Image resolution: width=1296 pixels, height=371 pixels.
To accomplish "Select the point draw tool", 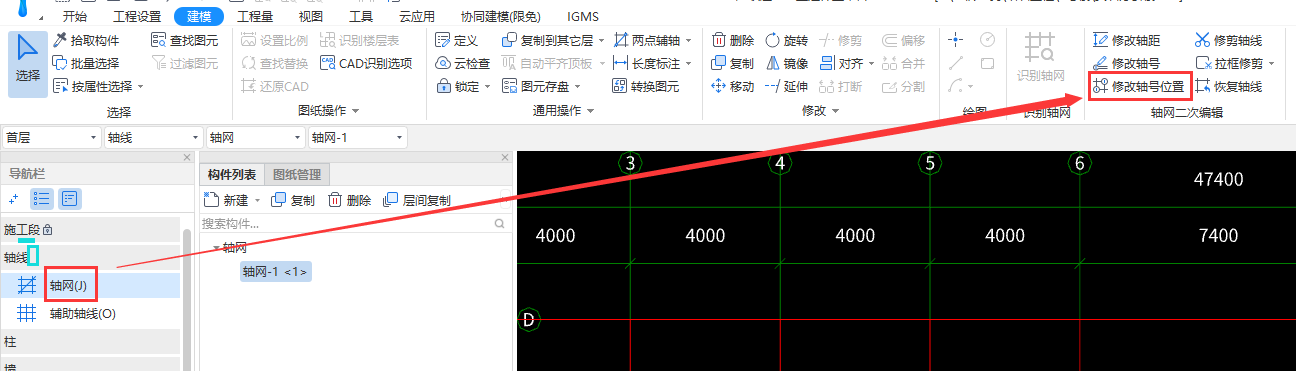I will (x=957, y=40).
